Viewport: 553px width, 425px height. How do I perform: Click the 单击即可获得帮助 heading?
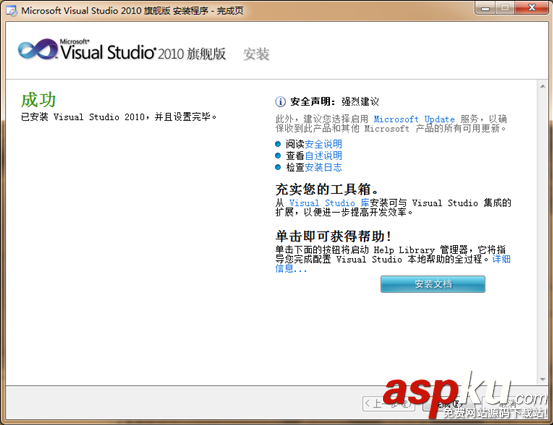pyautogui.click(x=333, y=236)
